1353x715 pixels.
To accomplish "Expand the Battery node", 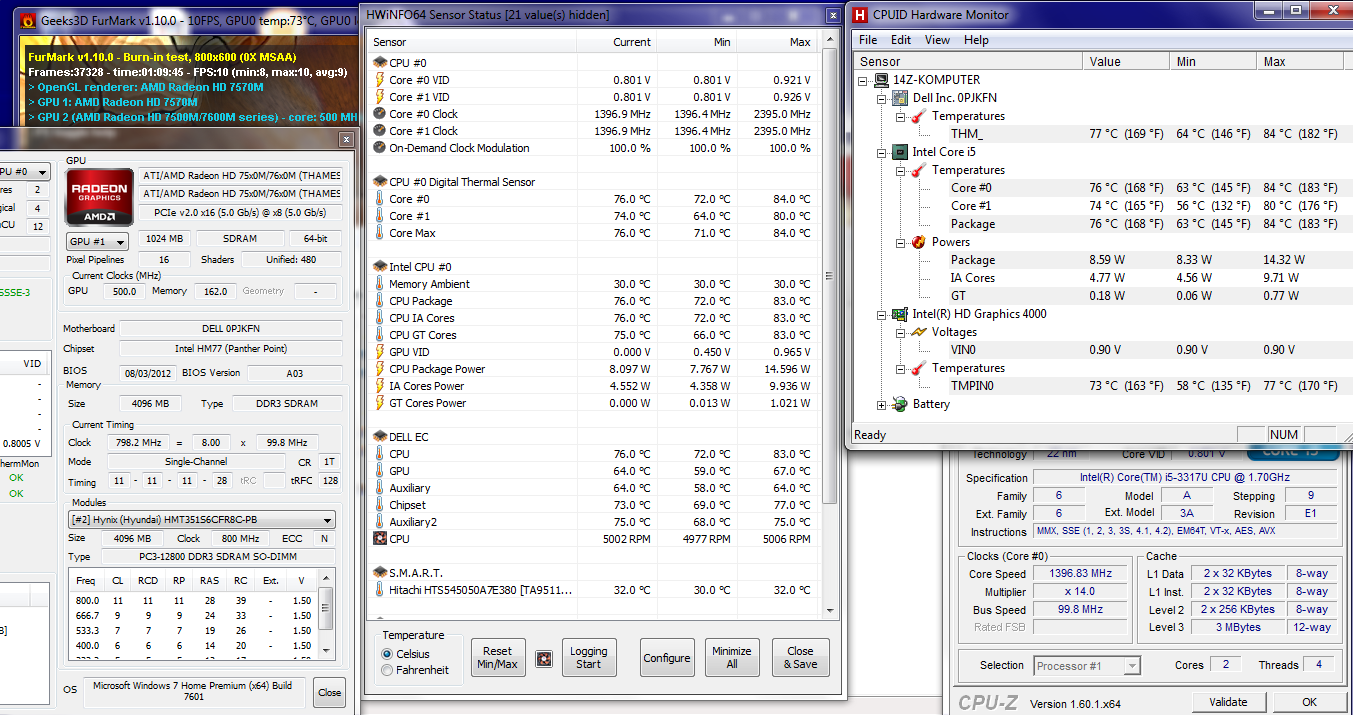I will (882, 404).
